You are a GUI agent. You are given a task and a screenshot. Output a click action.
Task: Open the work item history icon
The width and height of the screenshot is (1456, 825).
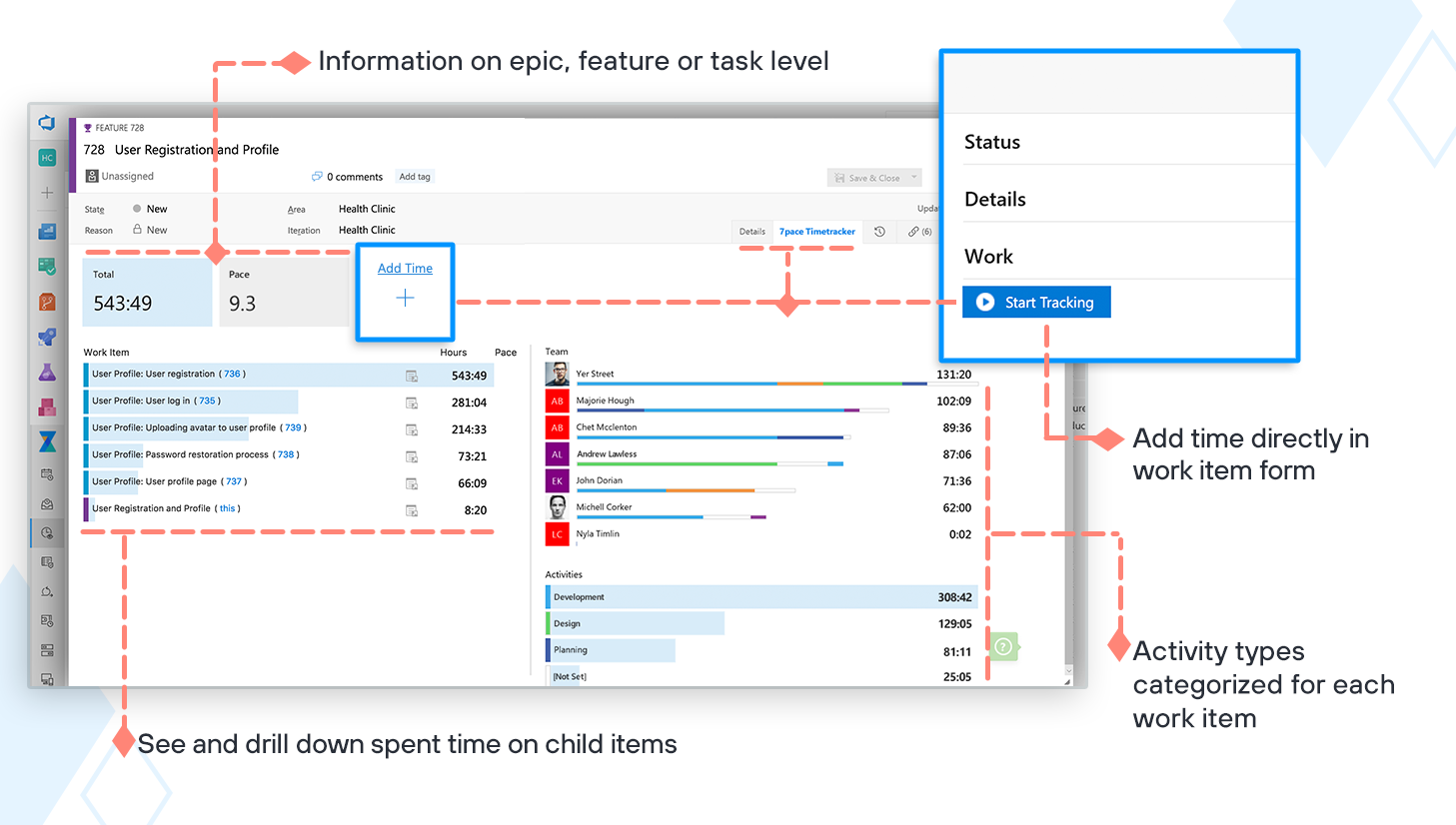[879, 231]
